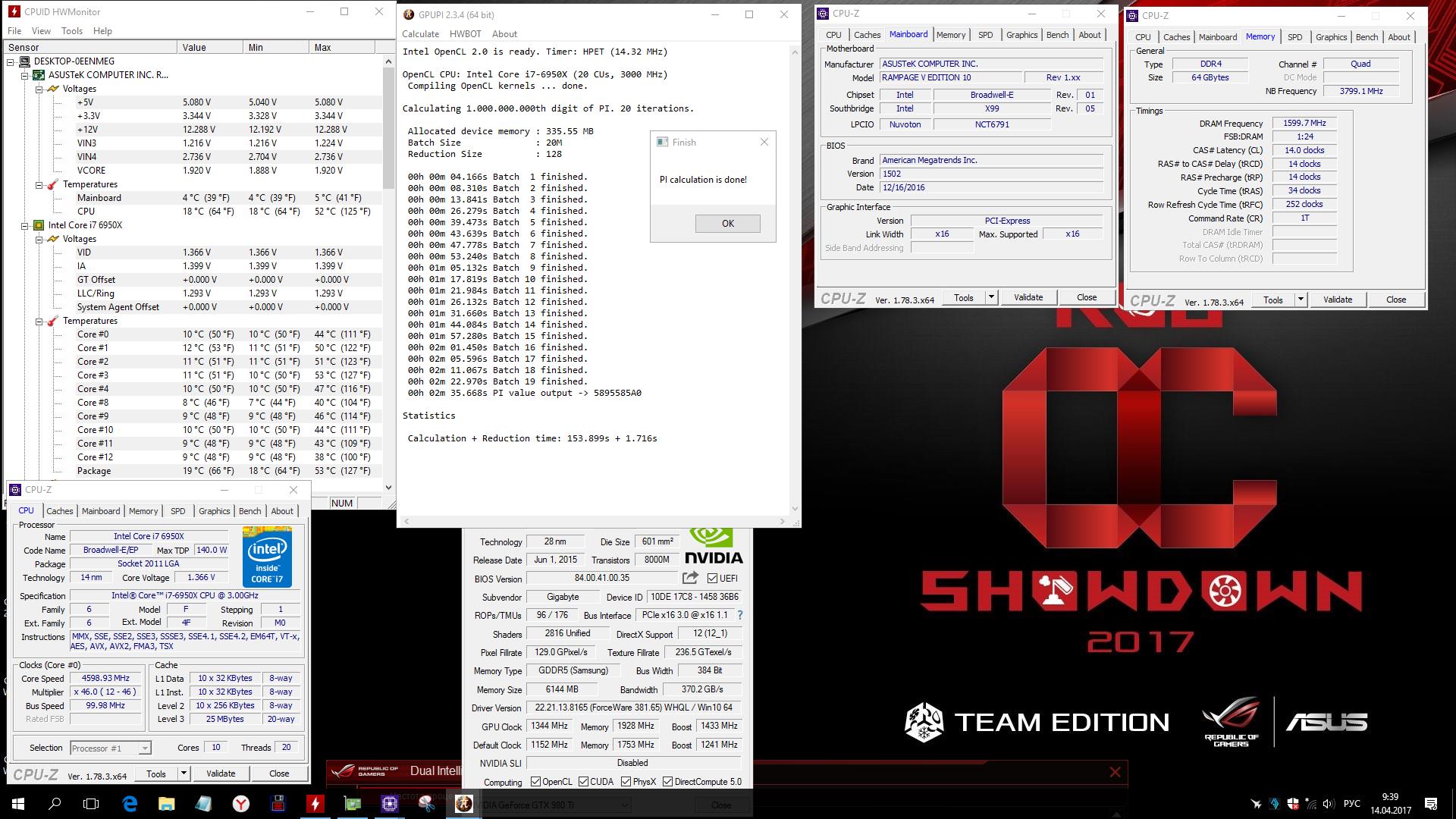Viewport: 1456px width, 819px height.
Task: Open taskbar search magnifier
Action: [x=55, y=804]
